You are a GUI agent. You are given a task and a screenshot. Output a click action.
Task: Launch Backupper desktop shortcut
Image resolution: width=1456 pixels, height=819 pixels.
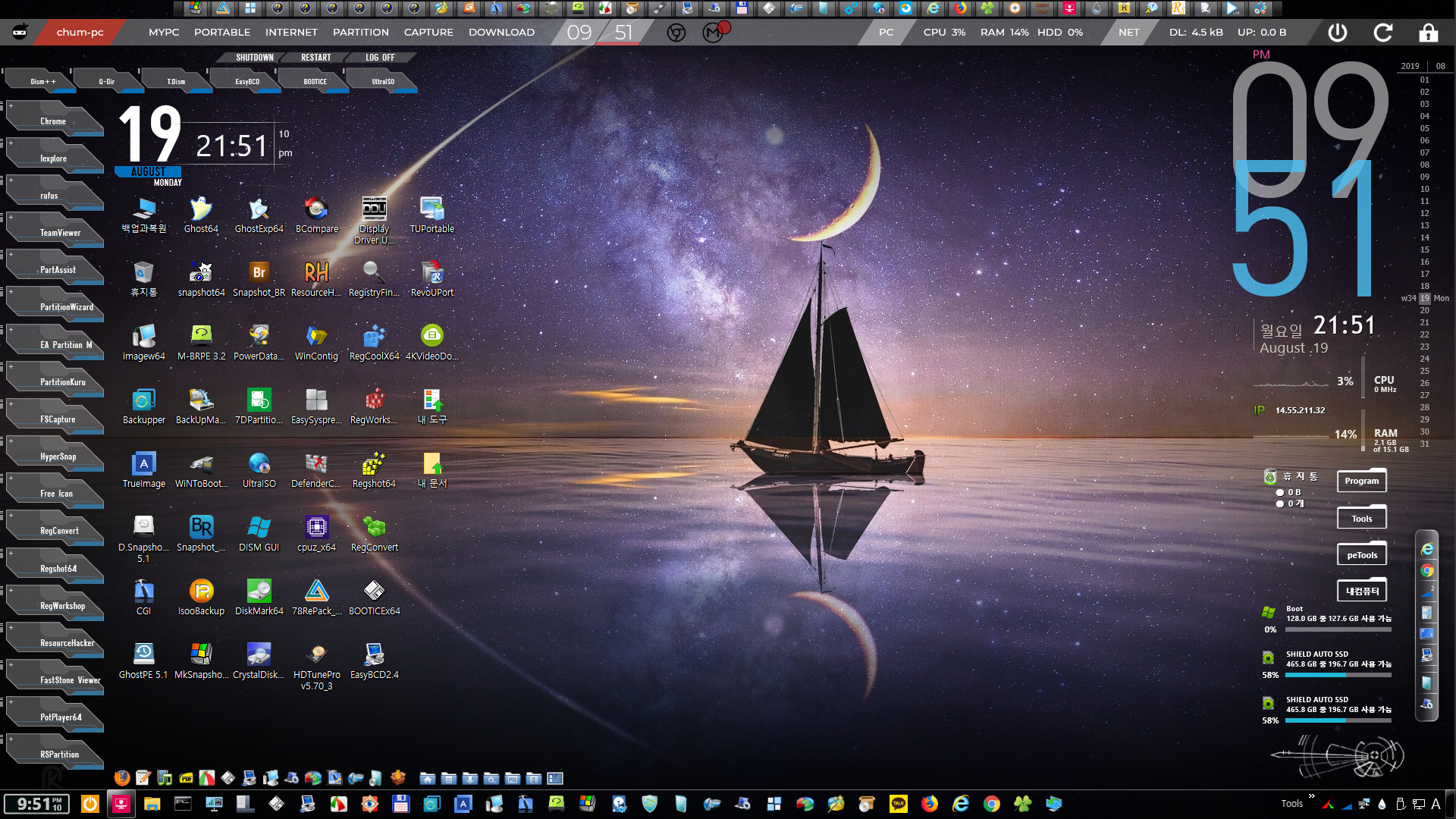click(143, 406)
